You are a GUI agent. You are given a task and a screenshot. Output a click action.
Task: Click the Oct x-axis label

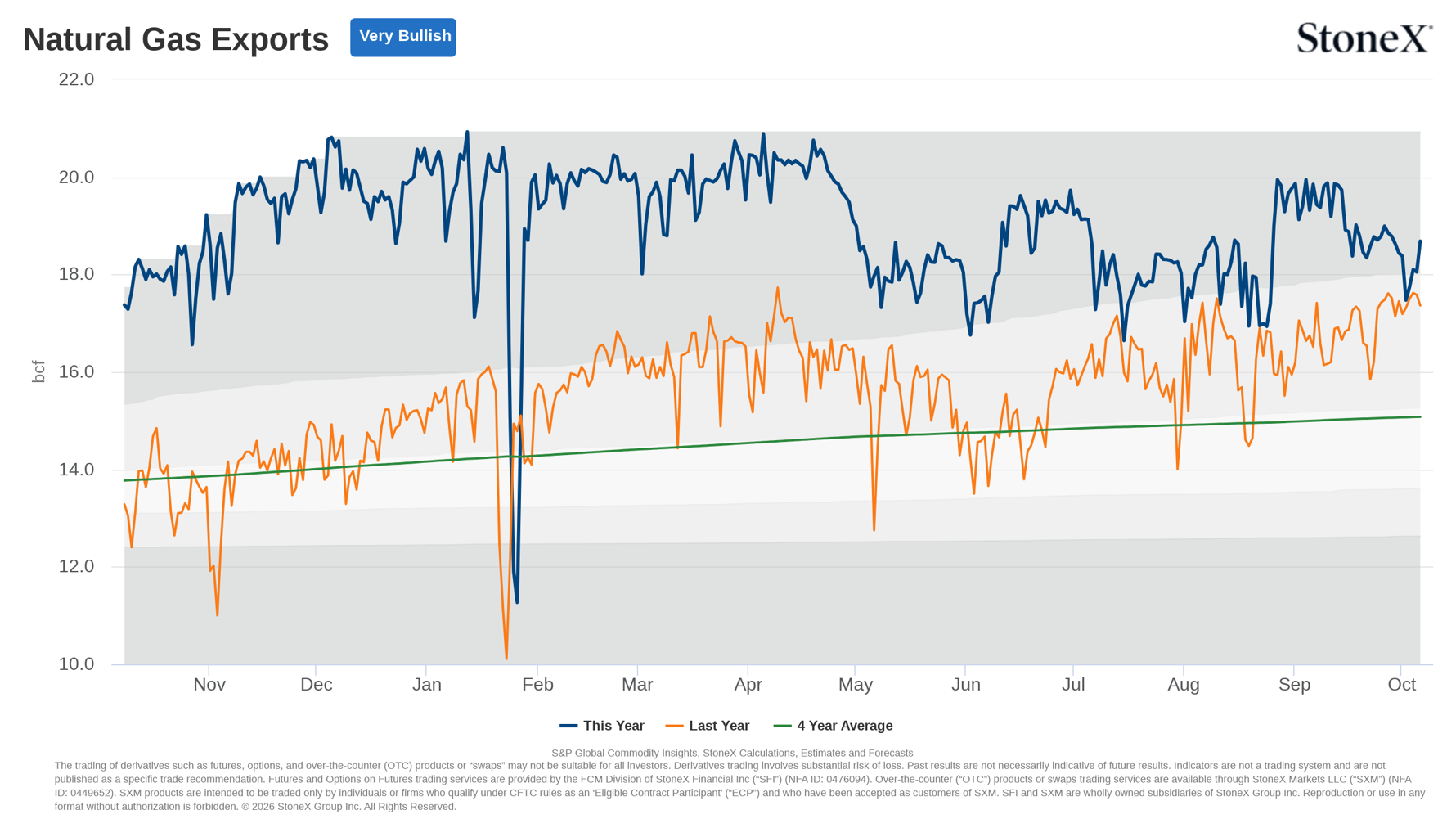(1401, 685)
